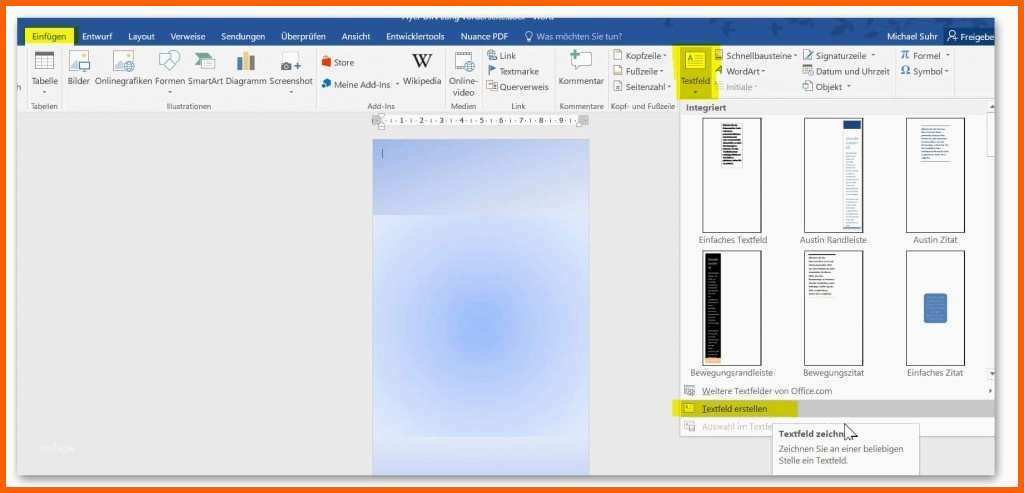The width and height of the screenshot is (1024, 493).
Task: Expand the Seitenzahl menu
Action: click(642, 87)
